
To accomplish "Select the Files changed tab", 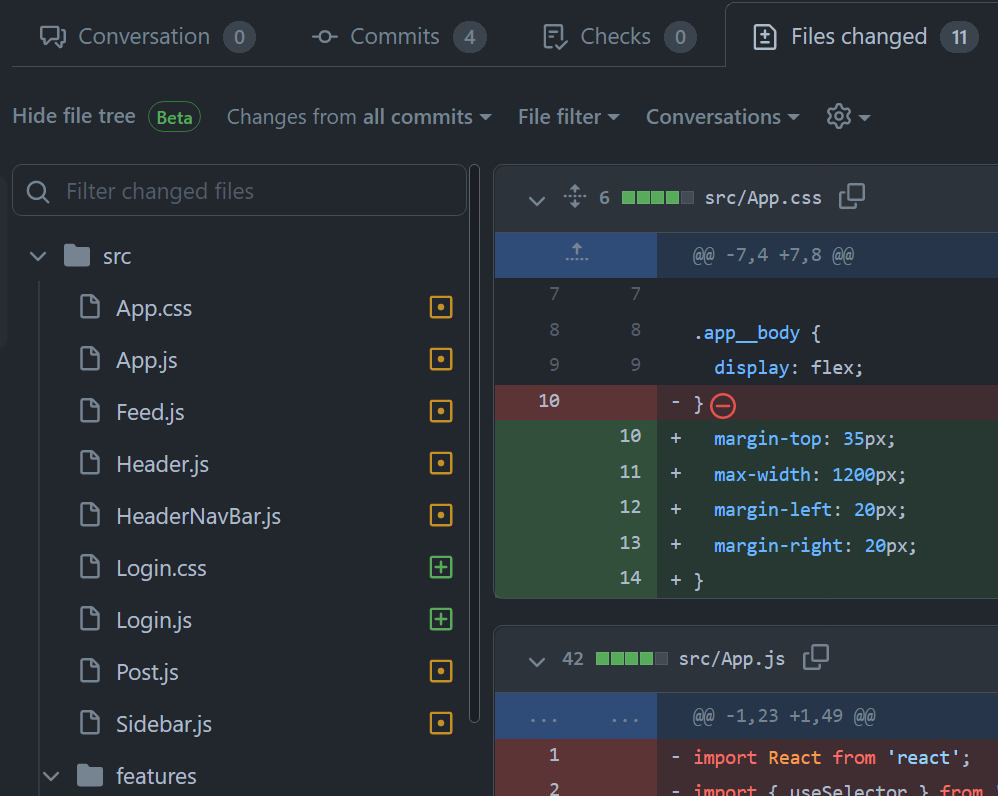I will tap(865, 37).
